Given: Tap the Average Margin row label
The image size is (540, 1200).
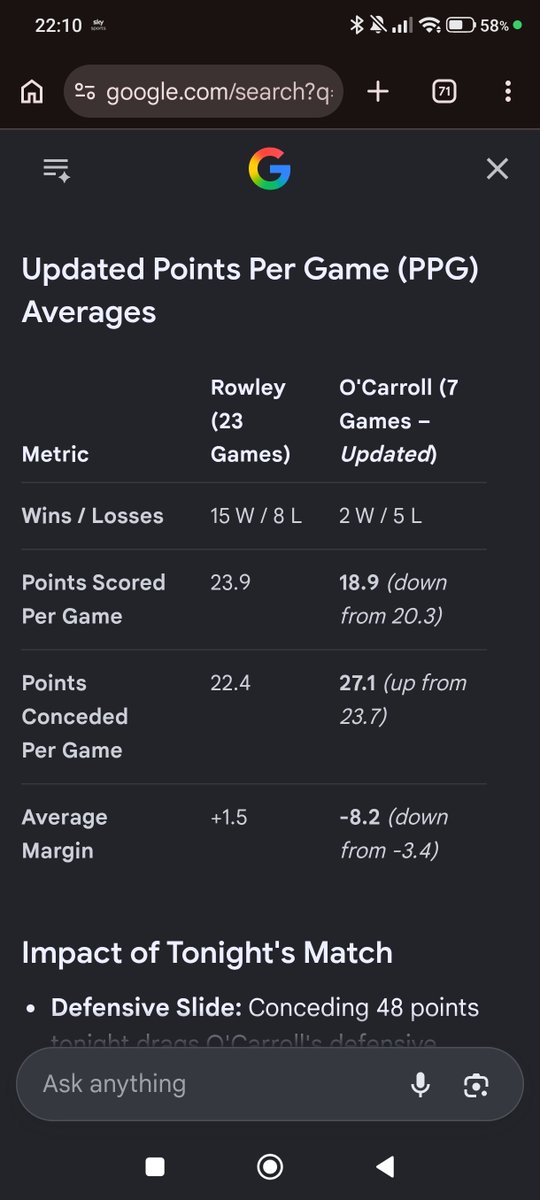Looking at the screenshot, I should click(x=64, y=834).
